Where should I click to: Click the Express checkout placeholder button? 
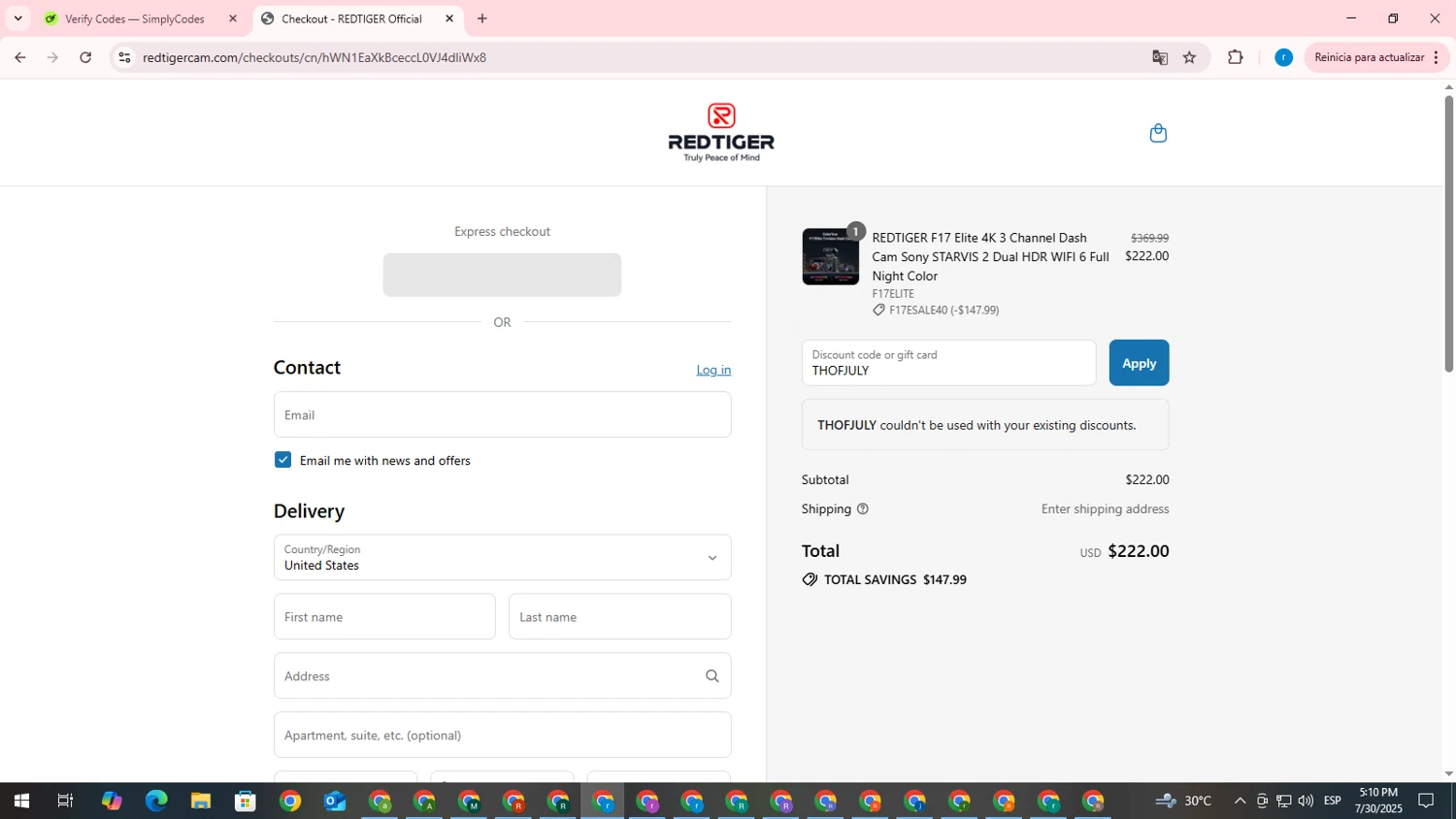[x=502, y=275]
